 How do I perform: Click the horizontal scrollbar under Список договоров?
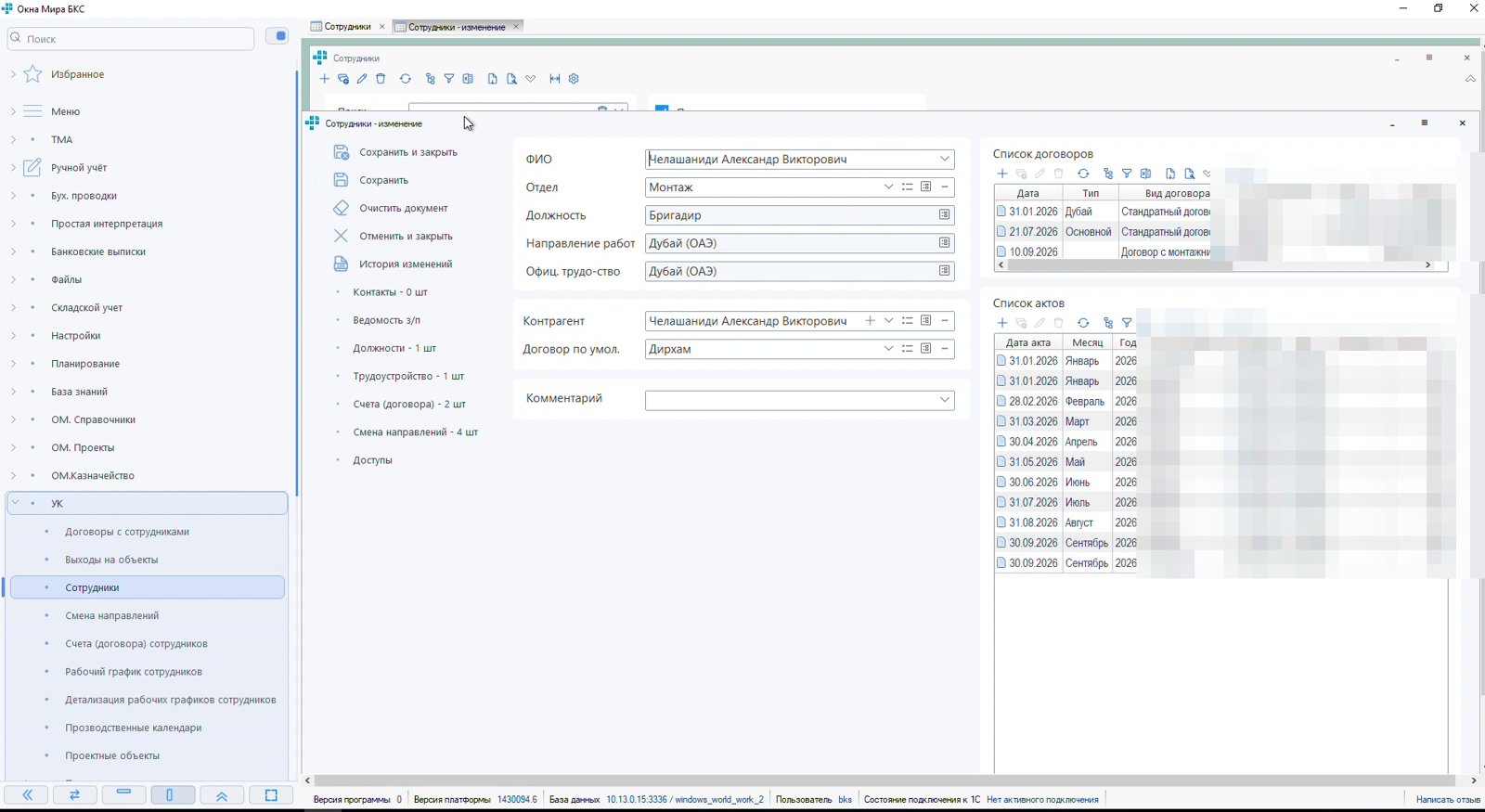[x=1119, y=265]
